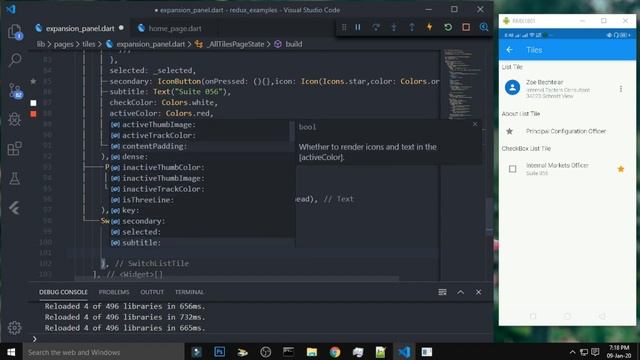640x360 pixels.
Task: Pause the debug session
Action: click(x=358, y=27)
